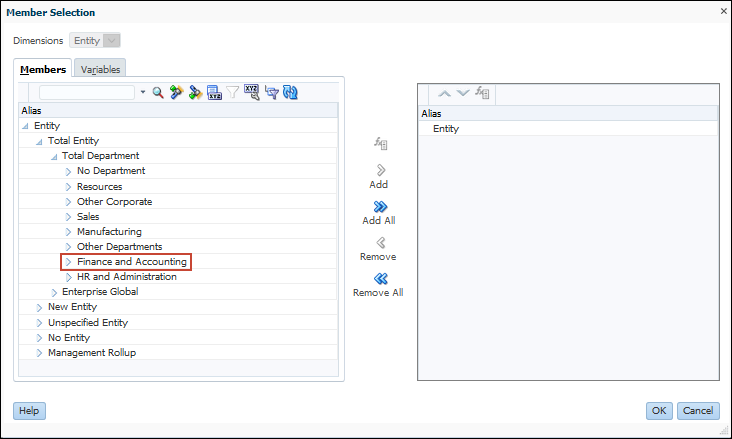Open the Dimensions Entity dropdown
Viewport: 732px width, 439px height.
click(x=112, y=41)
